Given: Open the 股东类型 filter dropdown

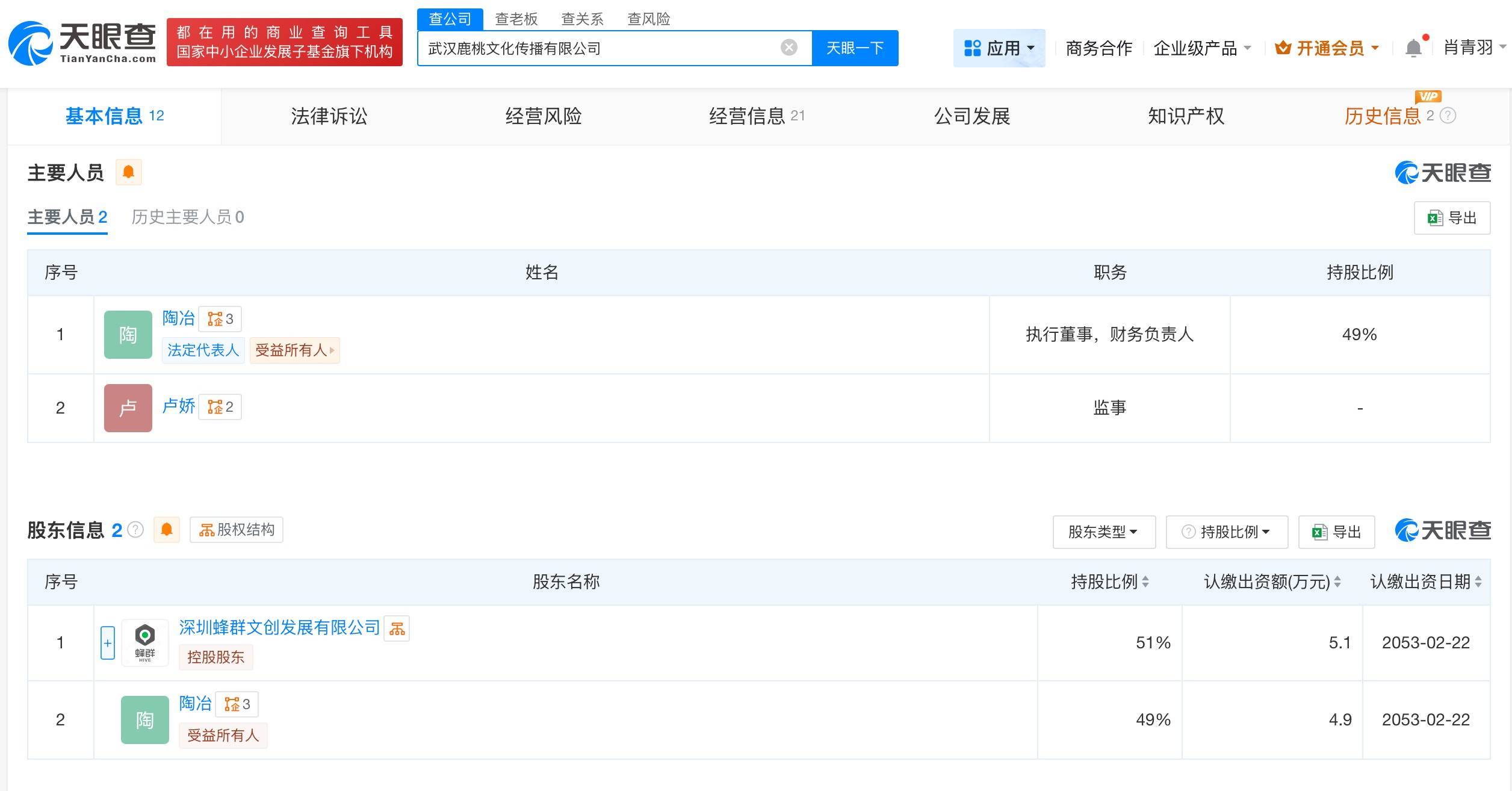Looking at the screenshot, I should (1104, 532).
